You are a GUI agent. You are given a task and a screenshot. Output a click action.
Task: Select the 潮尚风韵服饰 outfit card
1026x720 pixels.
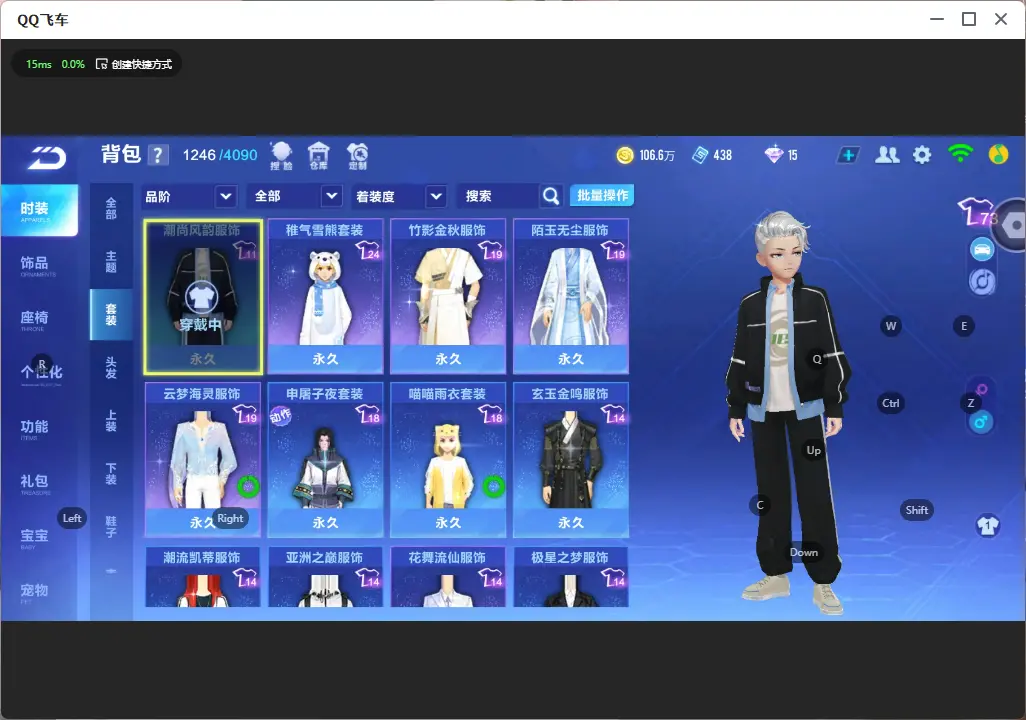pos(203,297)
